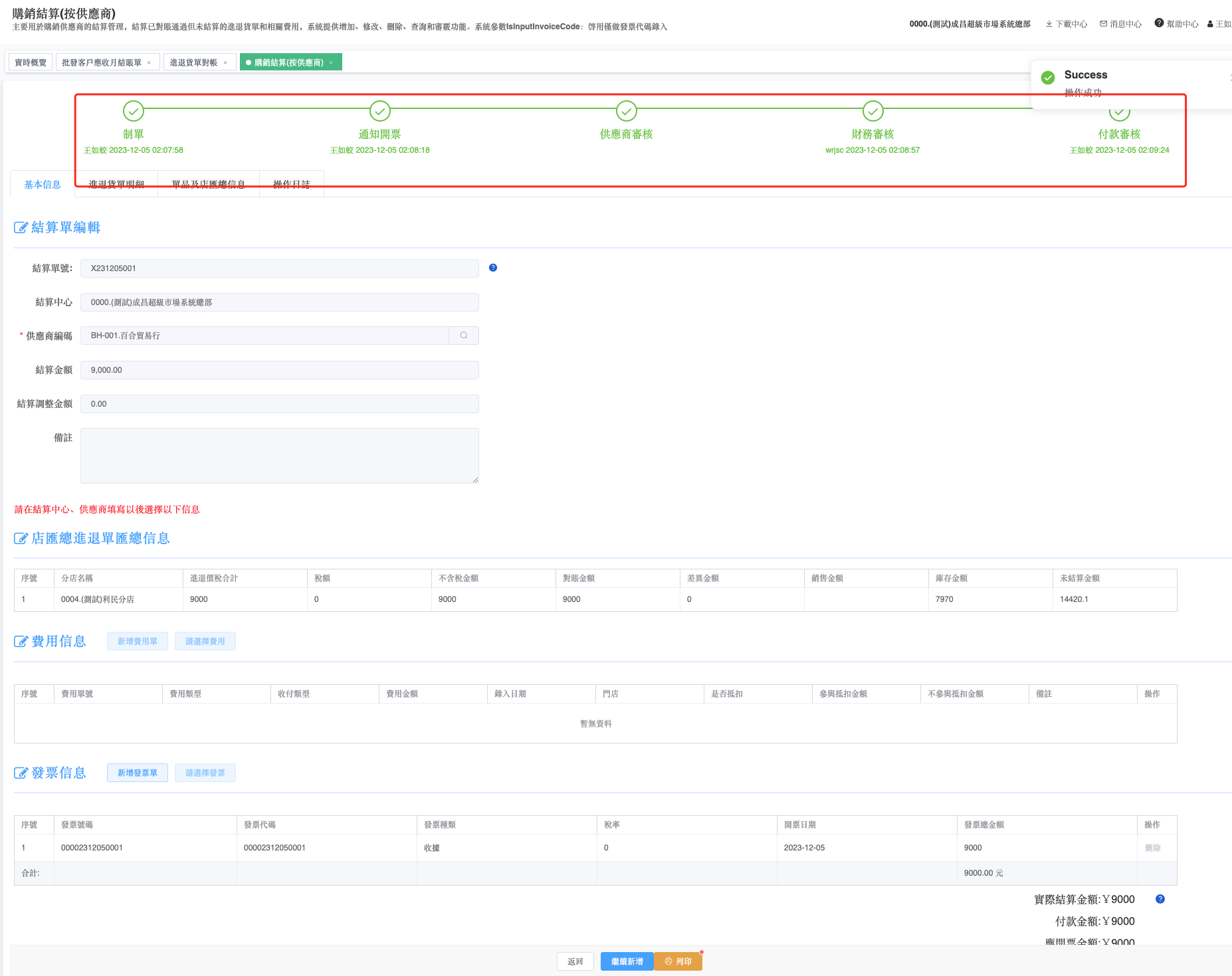Screen dimensions: 1232x976
Task: Open the 下載中心 download center
Action: [1067, 24]
